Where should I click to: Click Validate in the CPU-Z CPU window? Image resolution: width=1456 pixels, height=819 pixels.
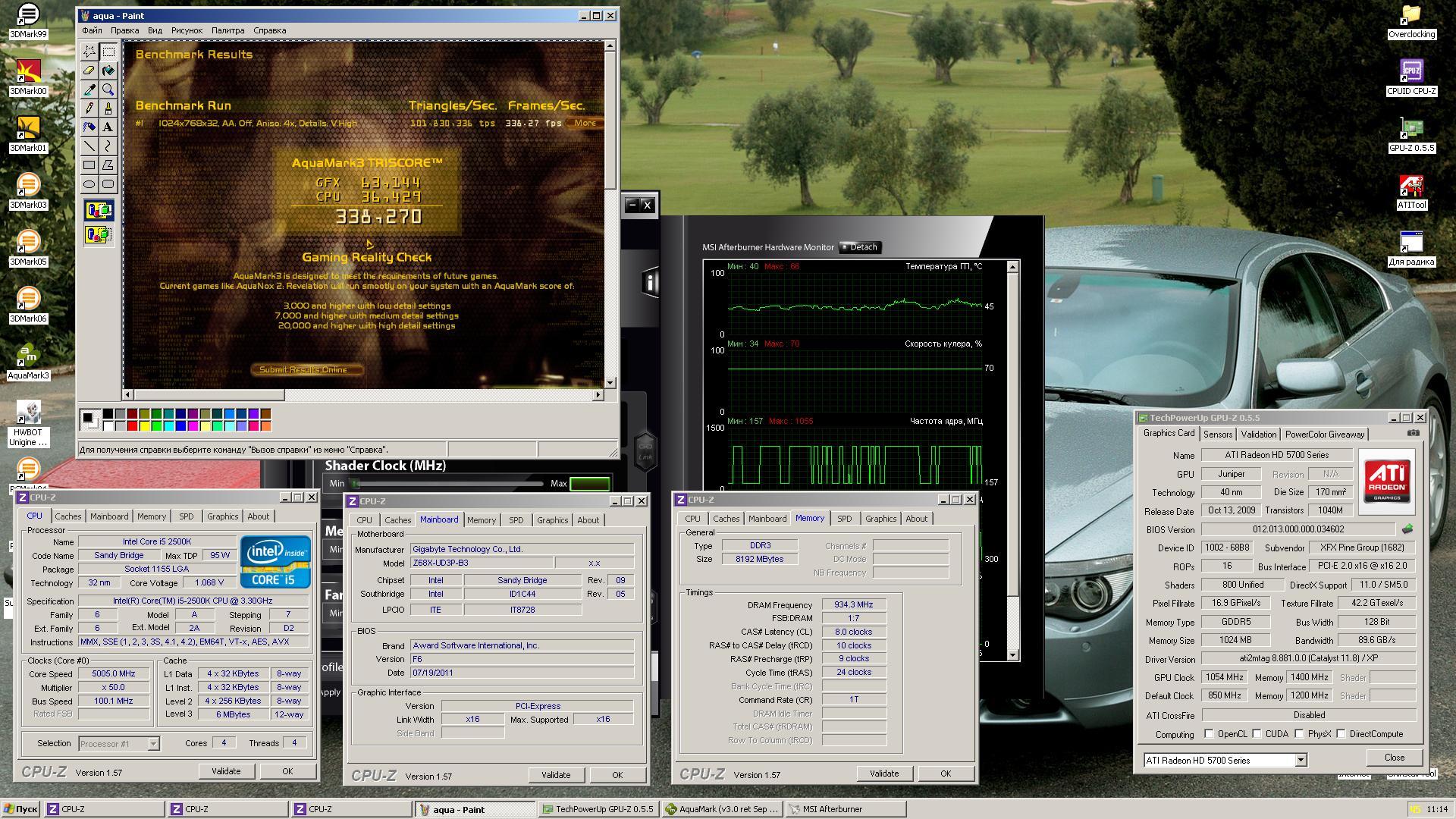click(x=226, y=771)
